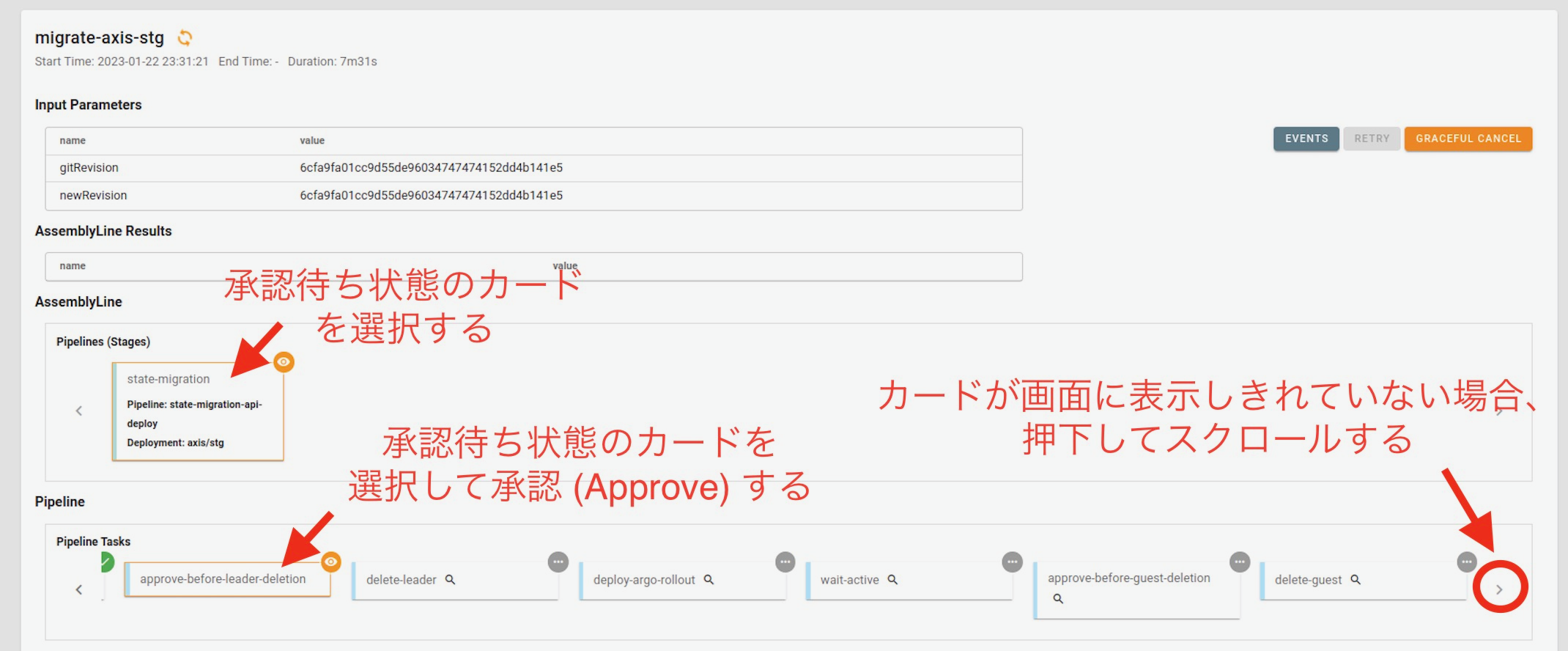Click magnifier icon on deploy-argo-rollout task

pos(709,580)
